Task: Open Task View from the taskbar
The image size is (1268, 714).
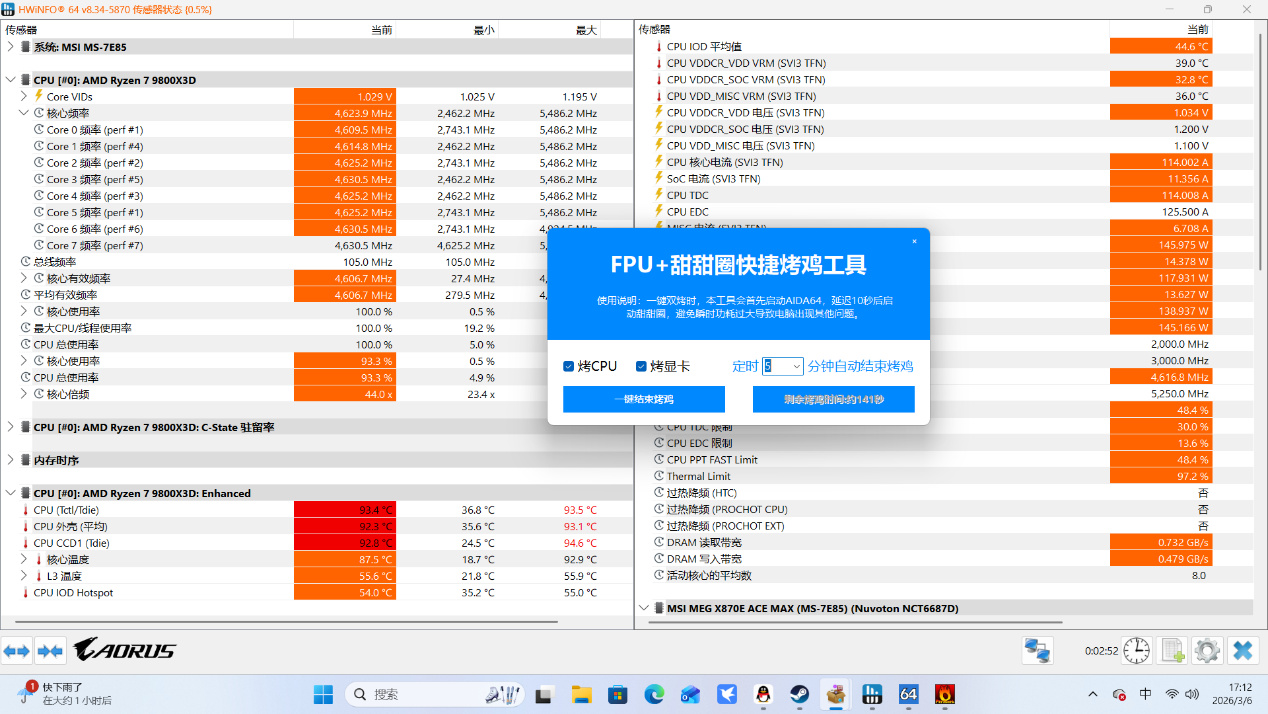Action: (544, 693)
